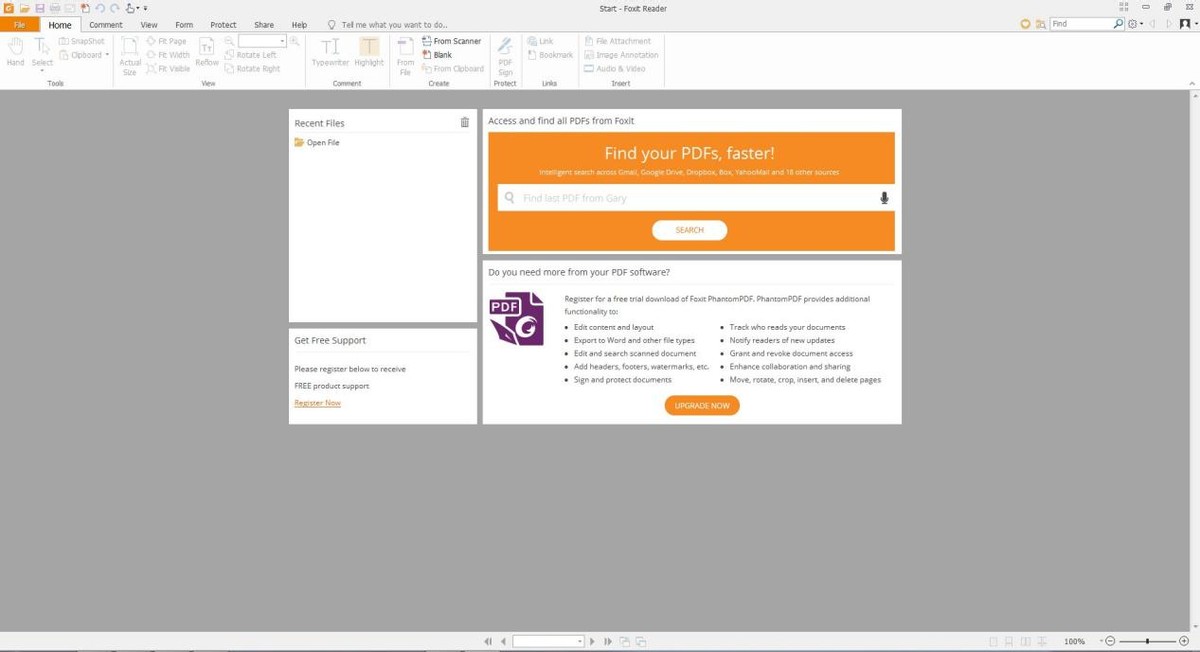Click the trash icon in Recent Files
The height and width of the screenshot is (652, 1200).
464,122
